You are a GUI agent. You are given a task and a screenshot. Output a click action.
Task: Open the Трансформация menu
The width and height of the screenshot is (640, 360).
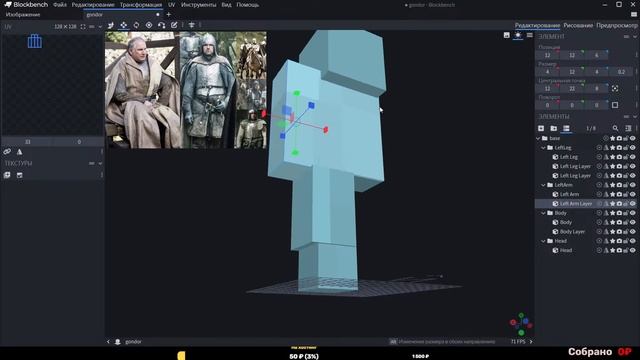[141, 5]
